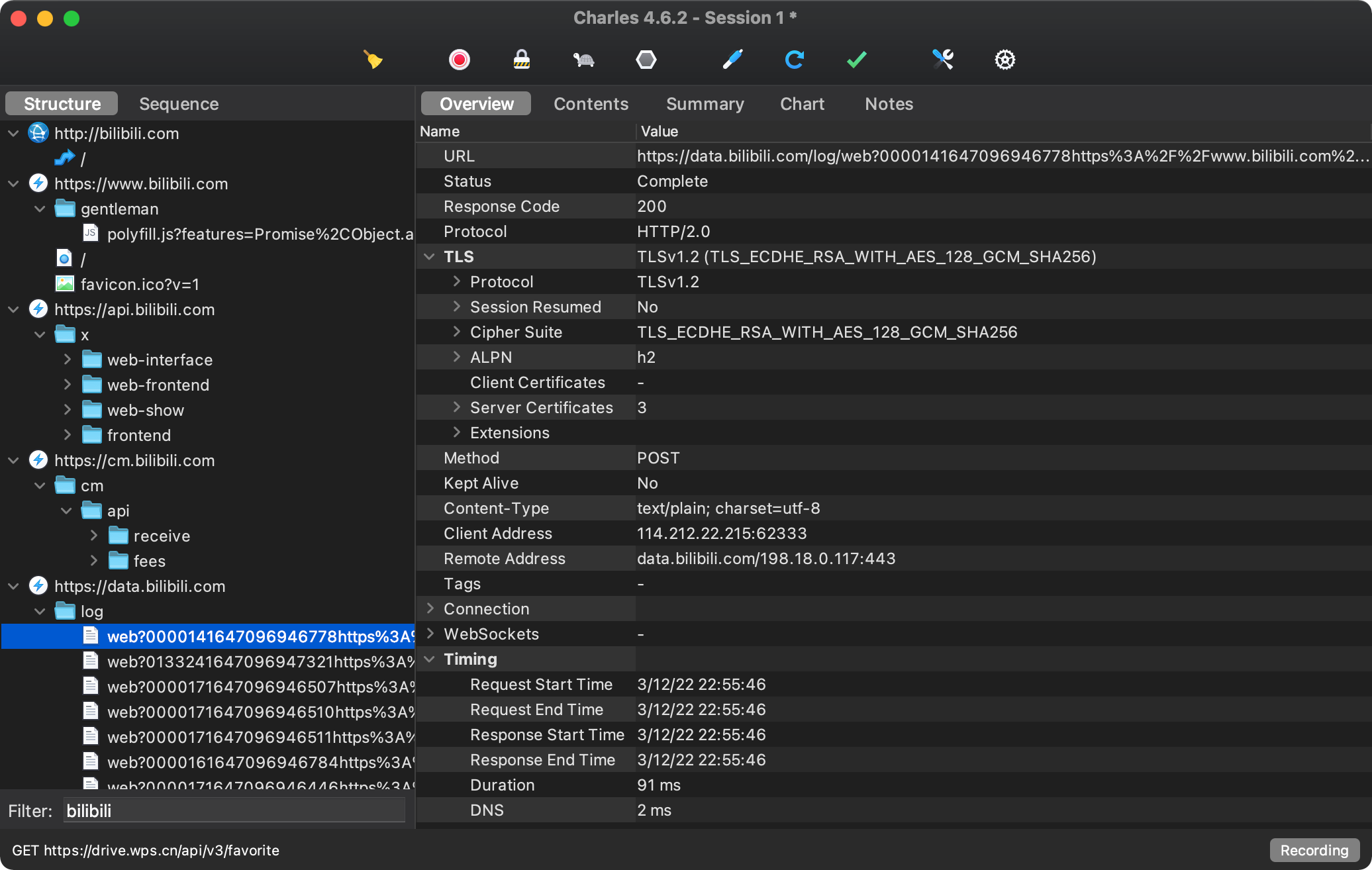1372x870 pixels.
Task: Expand the WebSockets row
Action: [x=430, y=634]
